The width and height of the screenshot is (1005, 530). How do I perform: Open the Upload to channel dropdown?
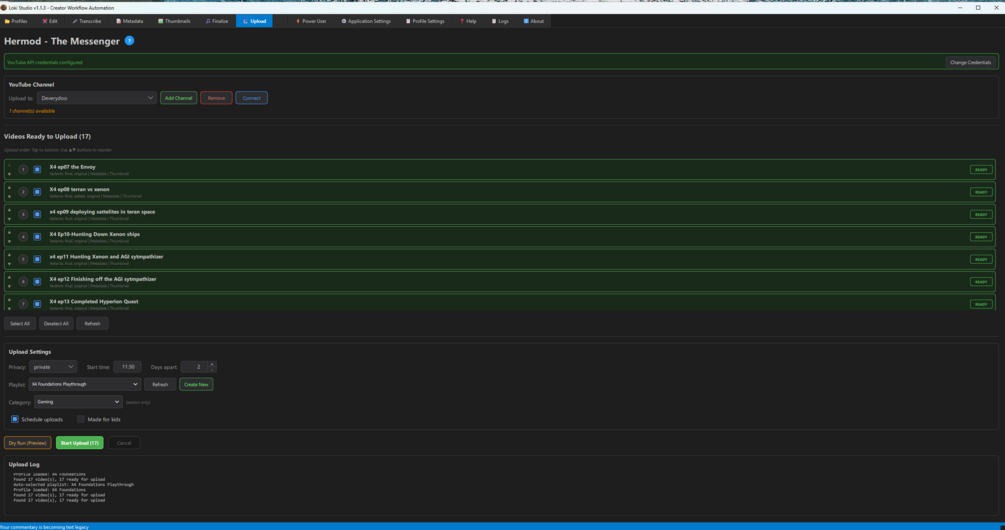click(x=97, y=98)
